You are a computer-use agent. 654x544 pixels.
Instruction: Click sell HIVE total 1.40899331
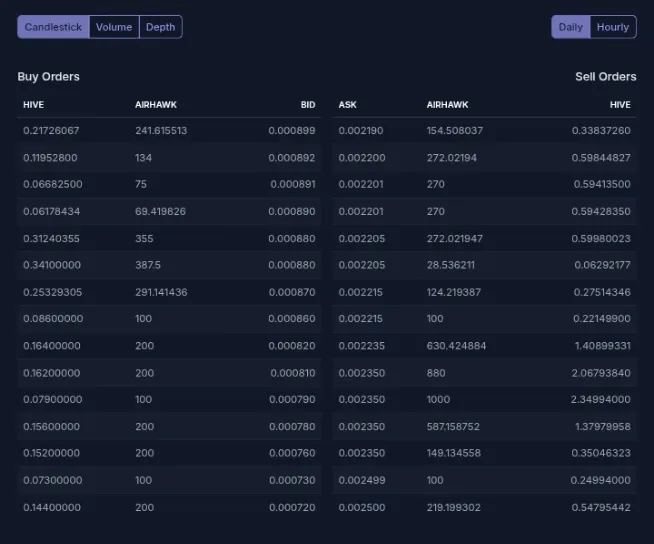[x=603, y=346]
